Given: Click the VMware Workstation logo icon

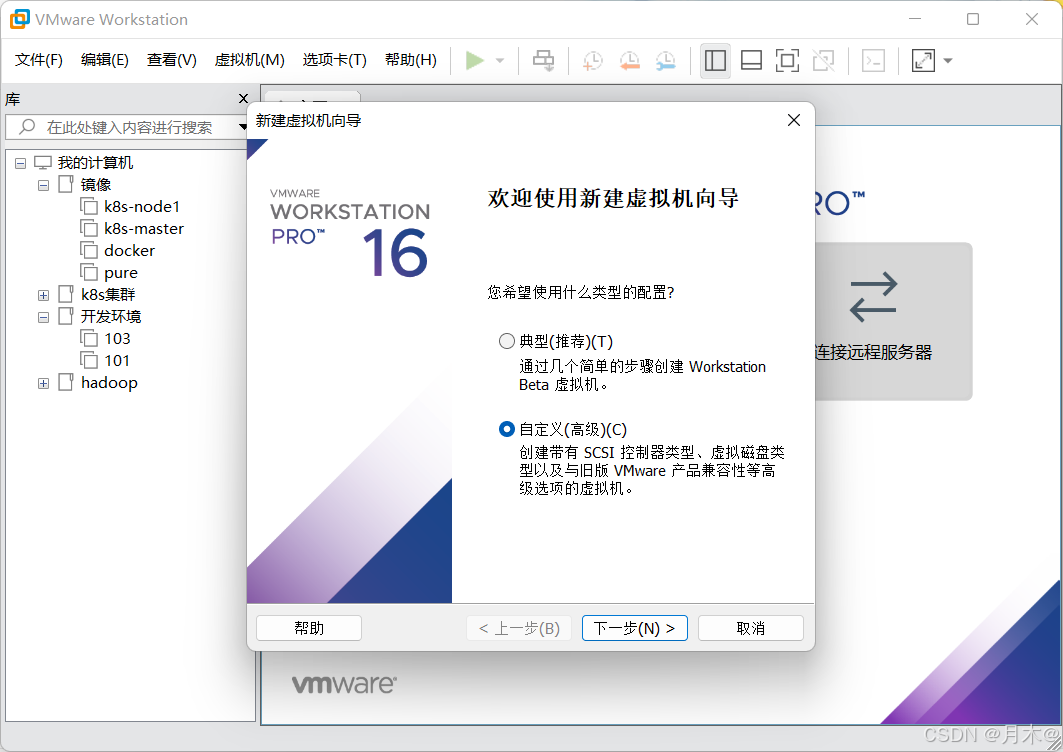Looking at the screenshot, I should 20,19.
